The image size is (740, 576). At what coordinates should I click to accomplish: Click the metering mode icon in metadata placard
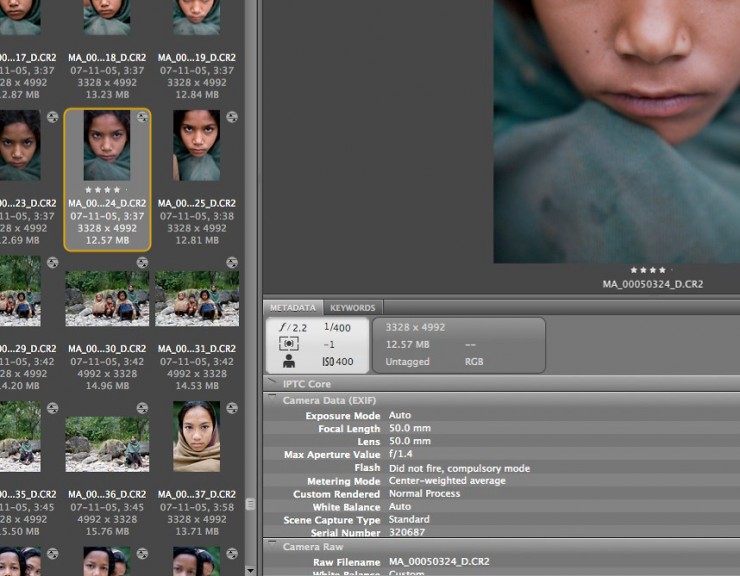288,344
